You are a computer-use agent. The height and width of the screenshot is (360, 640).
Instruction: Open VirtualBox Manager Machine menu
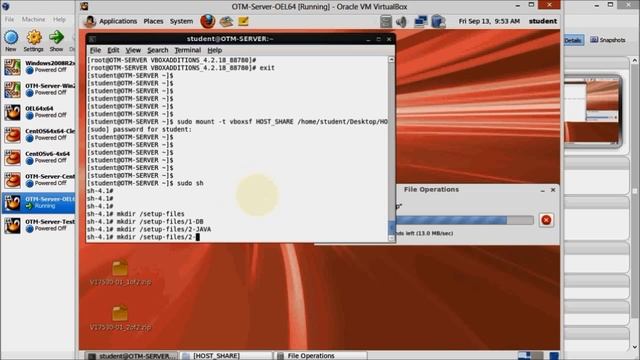click(x=33, y=19)
